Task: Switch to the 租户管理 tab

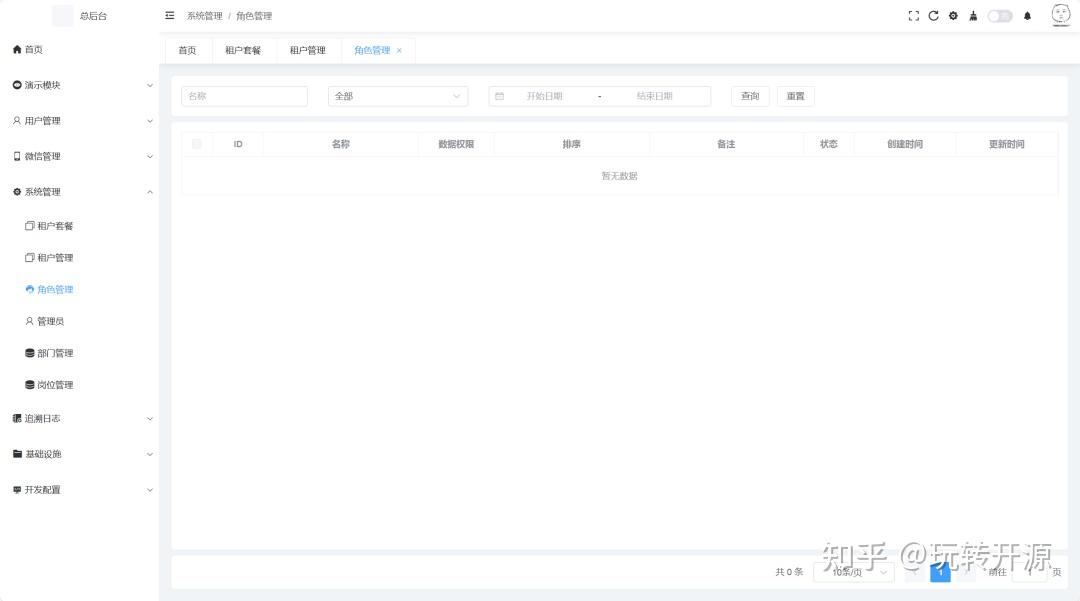Action: click(306, 50)
